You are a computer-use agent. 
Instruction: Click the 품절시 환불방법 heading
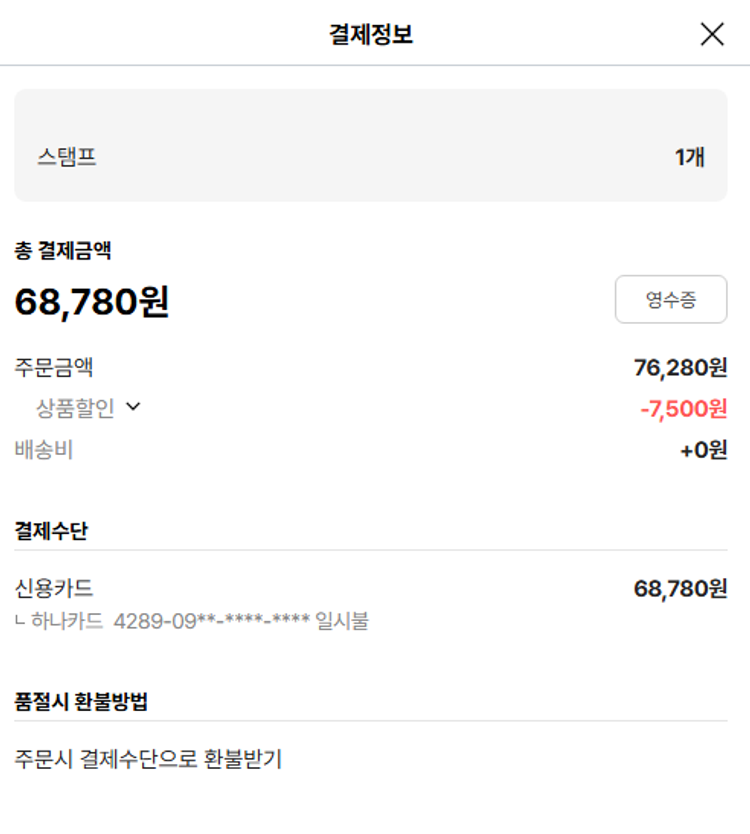click(81, 701)
